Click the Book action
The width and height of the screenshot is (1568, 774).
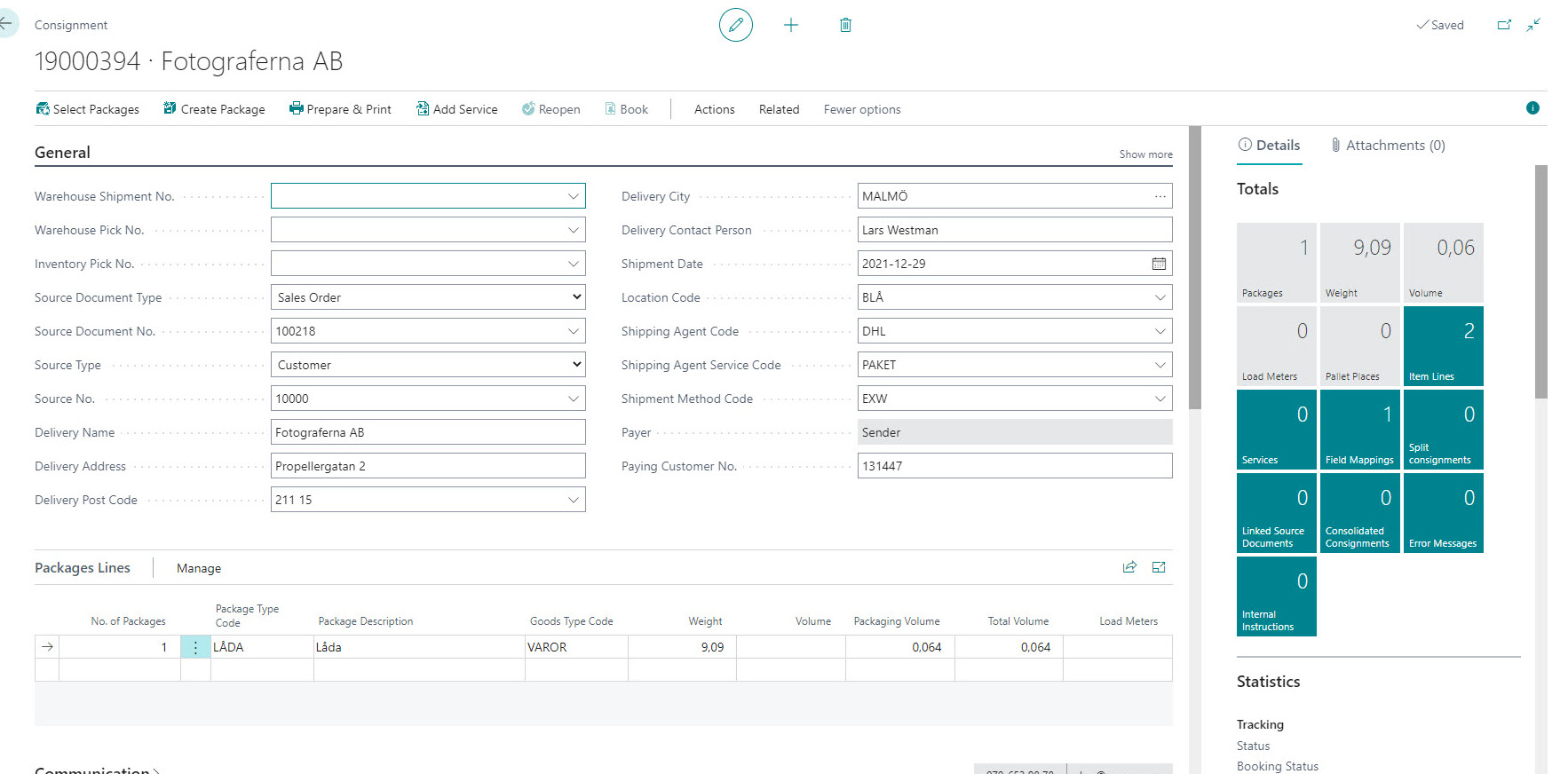point(626,109)
